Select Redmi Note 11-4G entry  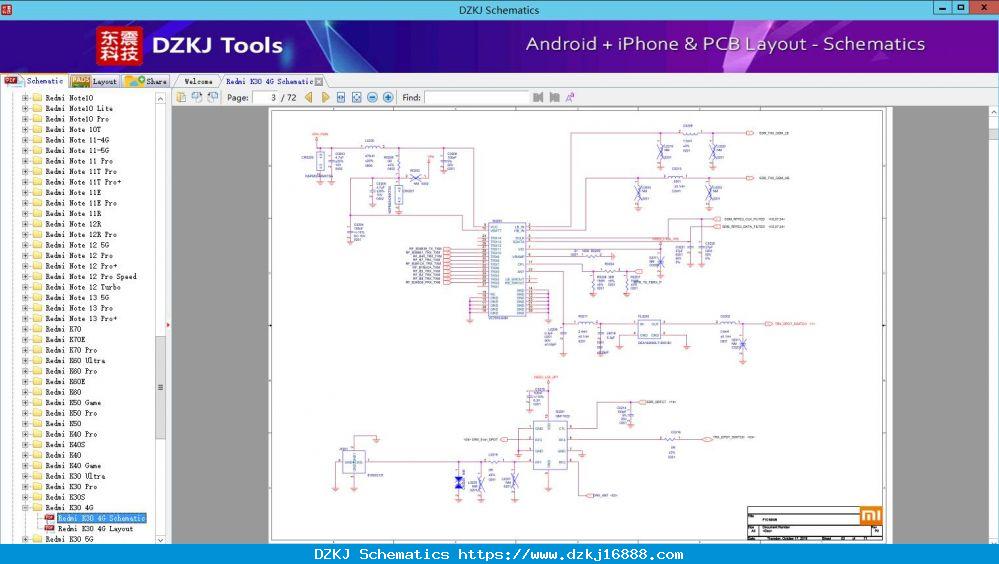pos(77,140)
